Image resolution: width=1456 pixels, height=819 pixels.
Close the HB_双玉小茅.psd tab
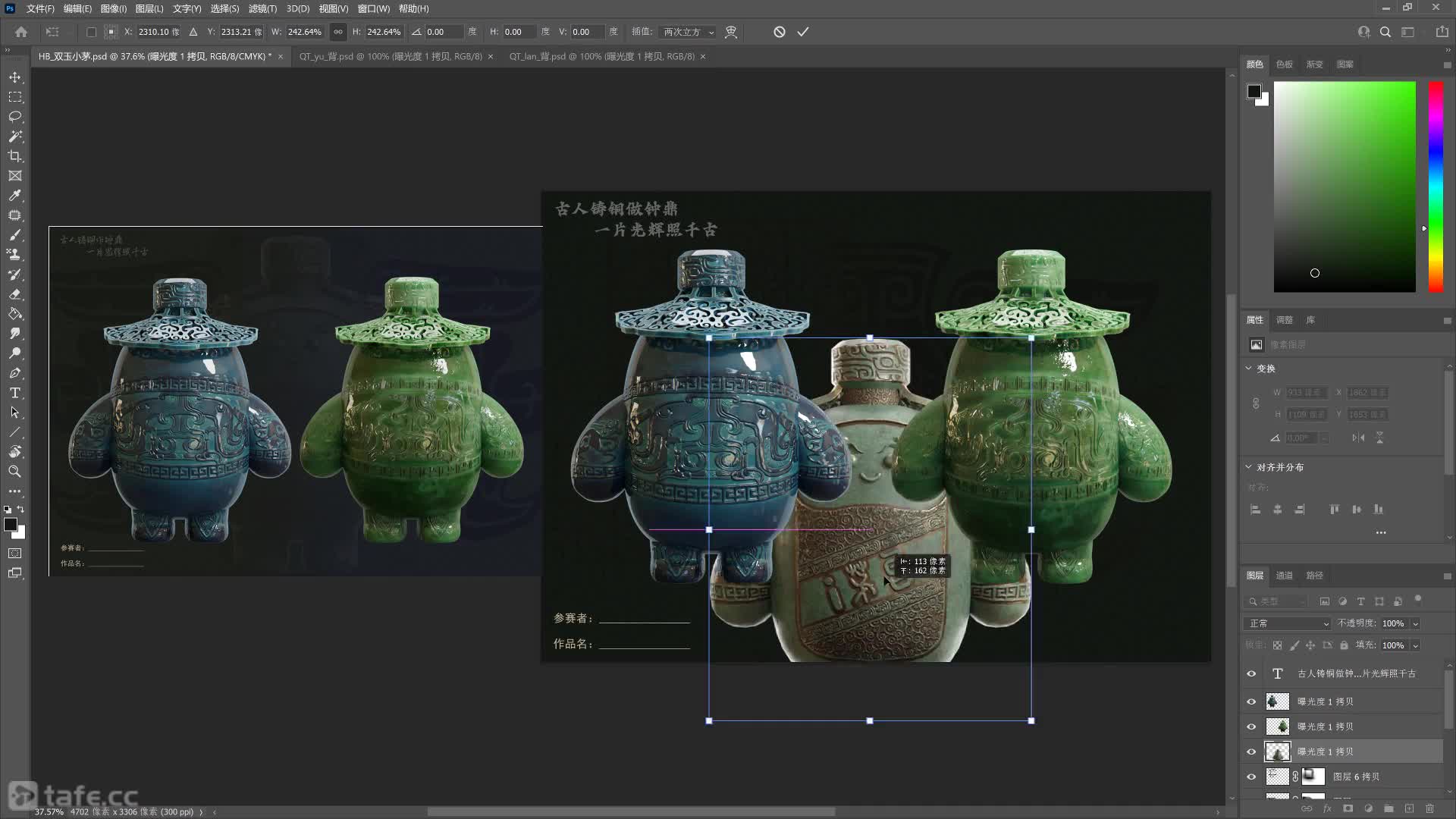(281, 57)
